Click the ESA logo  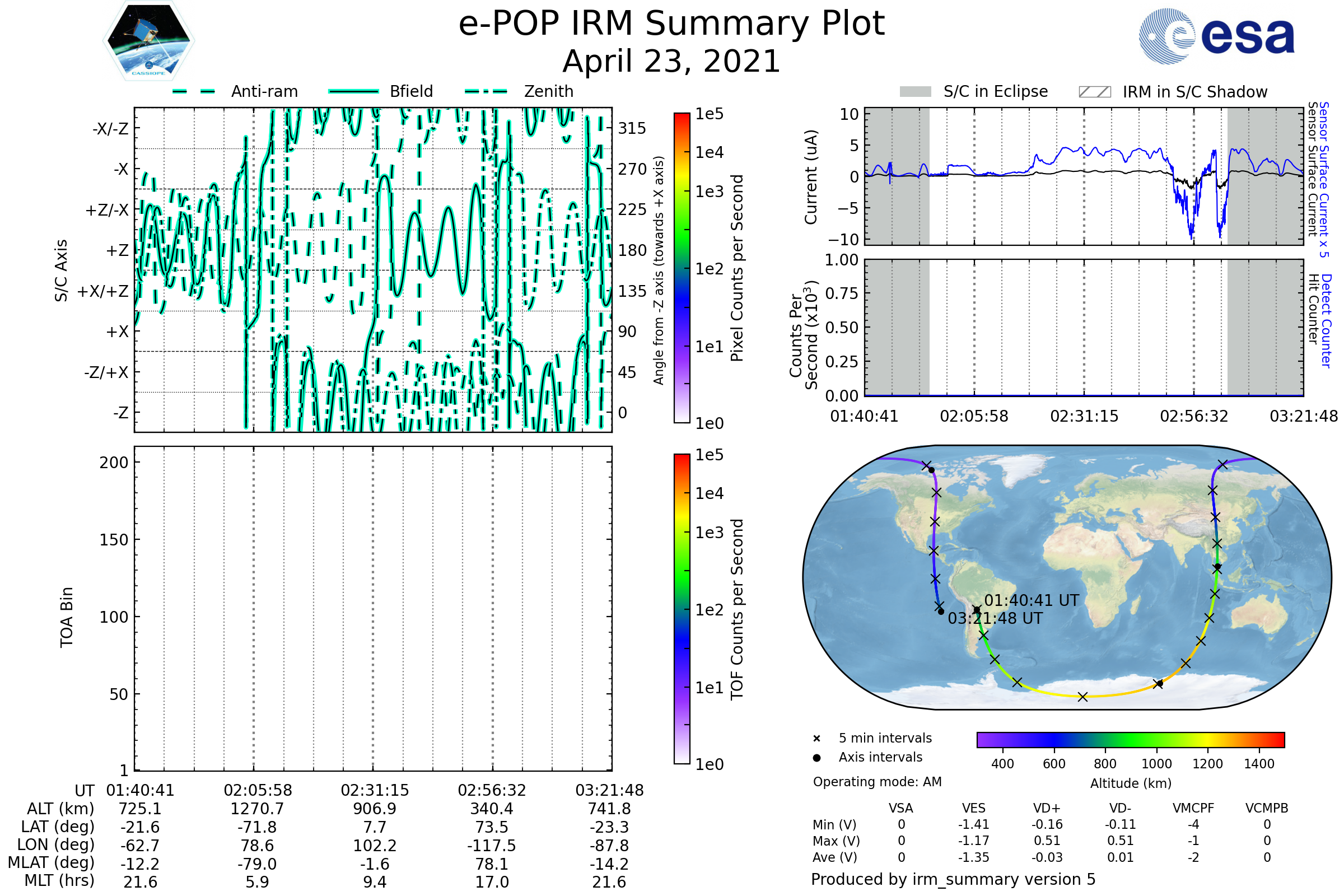point(1216,36)
